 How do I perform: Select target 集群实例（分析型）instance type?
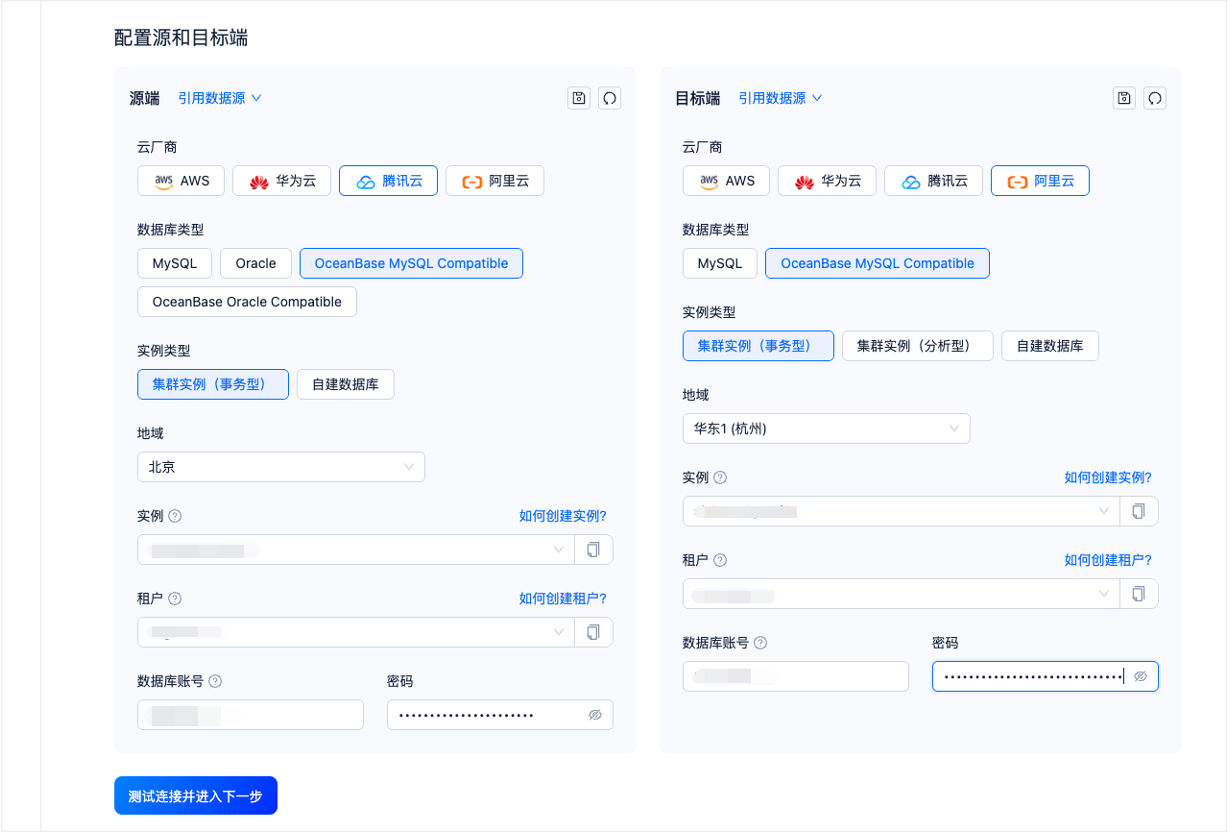917,346
